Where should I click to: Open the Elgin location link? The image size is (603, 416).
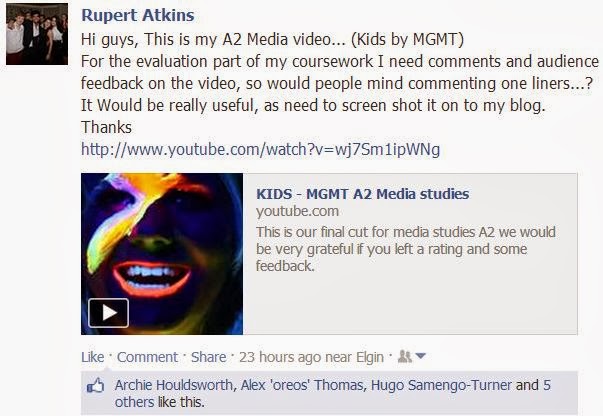370,357
